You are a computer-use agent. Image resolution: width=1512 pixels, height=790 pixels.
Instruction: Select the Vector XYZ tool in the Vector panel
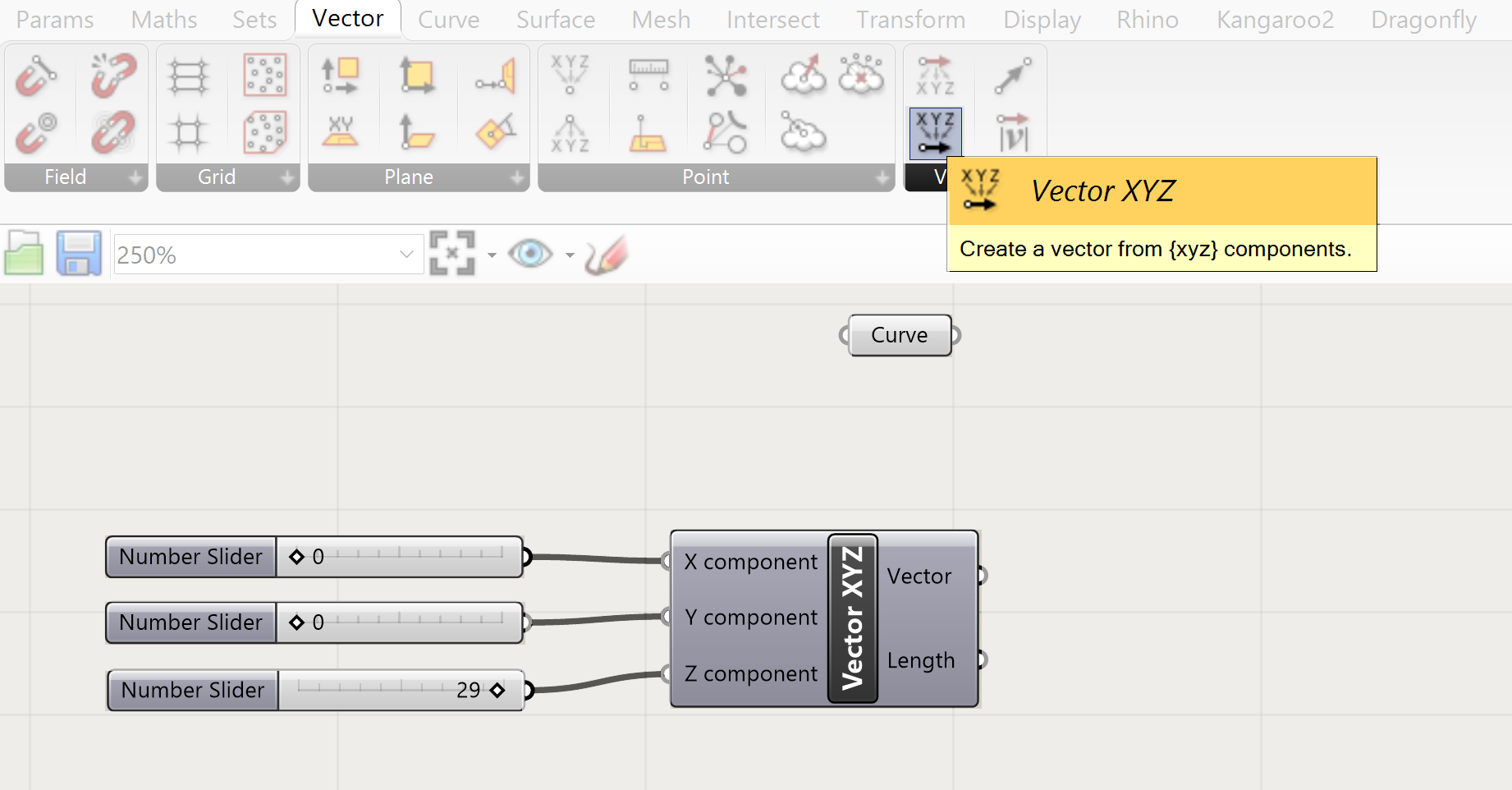[x=935, y=132]
